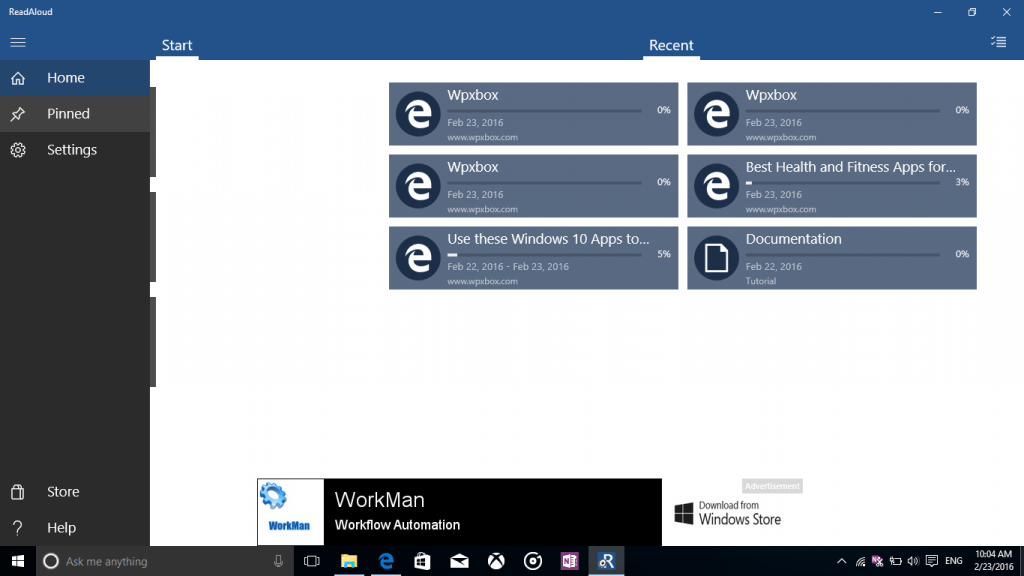This screenshot has width=1024, height=576.
Task: Click the Home house icon in sidebar
Action: pos(18,78)
